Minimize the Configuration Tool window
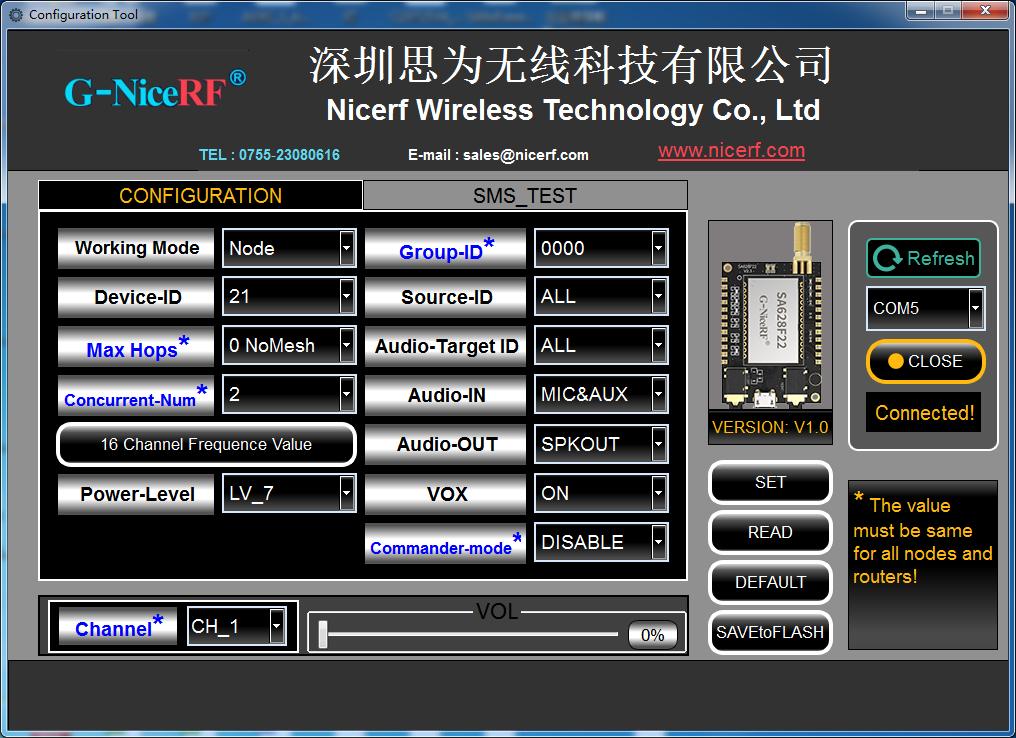Viewport: 1016px width, 738px height. click(919, 10)
